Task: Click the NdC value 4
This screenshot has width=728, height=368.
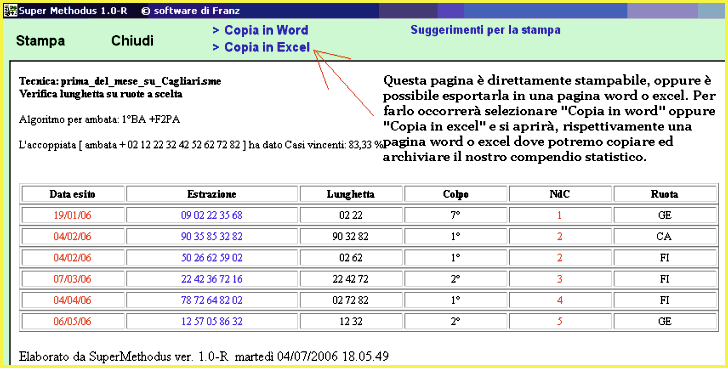Action: click(x=560, y=300)
